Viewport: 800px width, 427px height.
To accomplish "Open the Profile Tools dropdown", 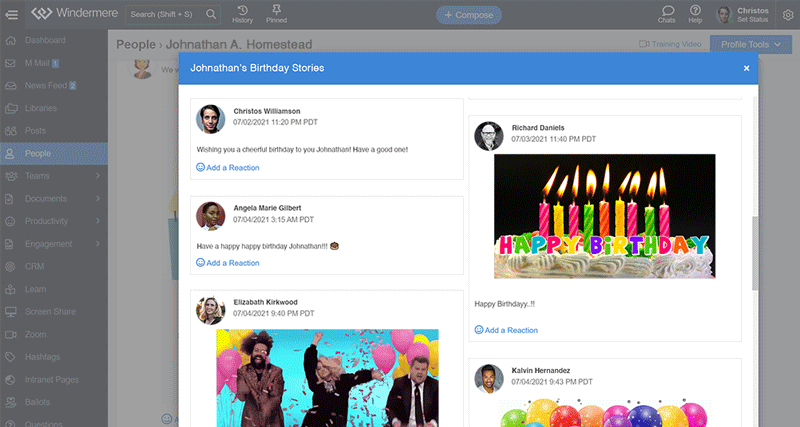I will (751, 44).
